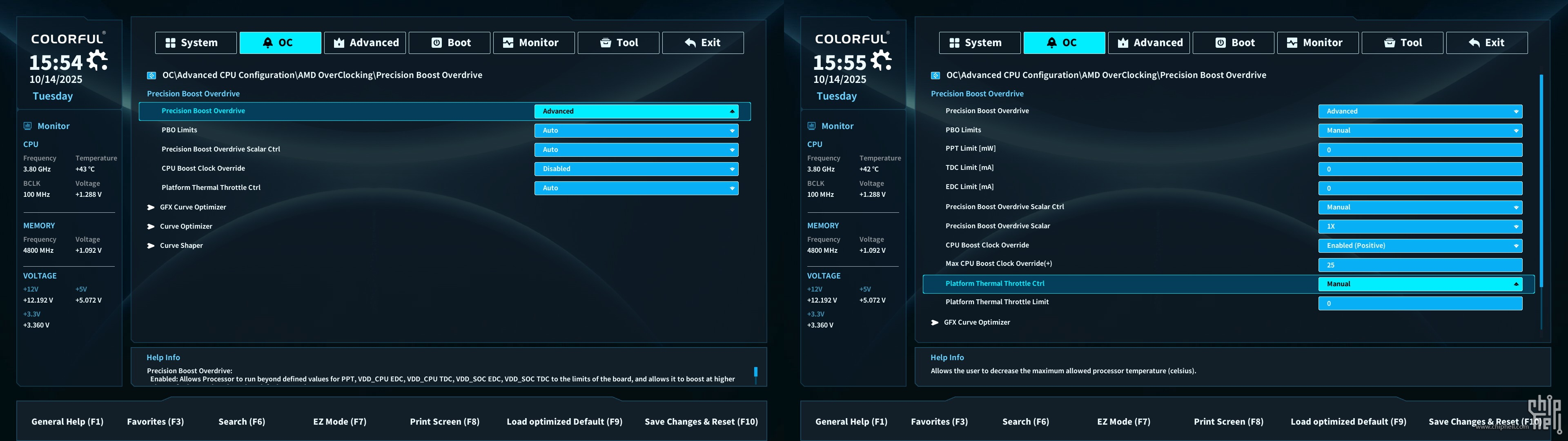Switch to Advanced tab in 15:54 window
1568x441 pixels.
365,42
